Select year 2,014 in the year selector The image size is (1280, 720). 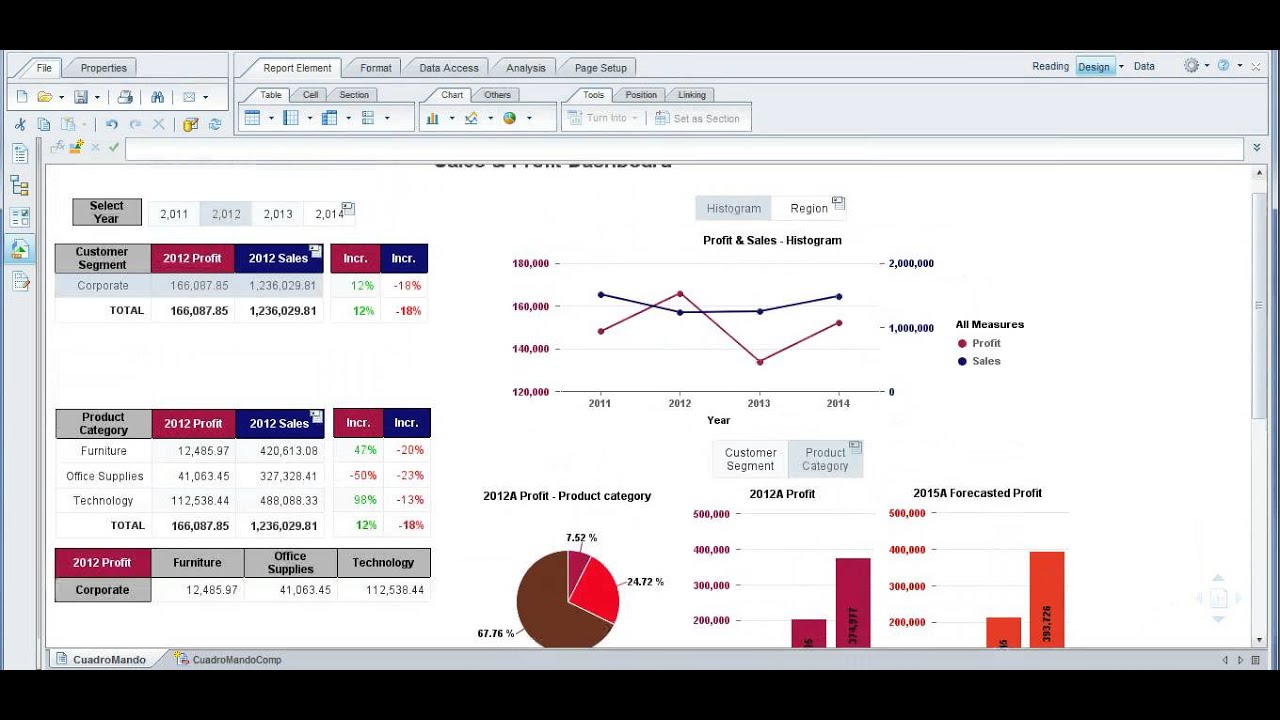(329, 214)
